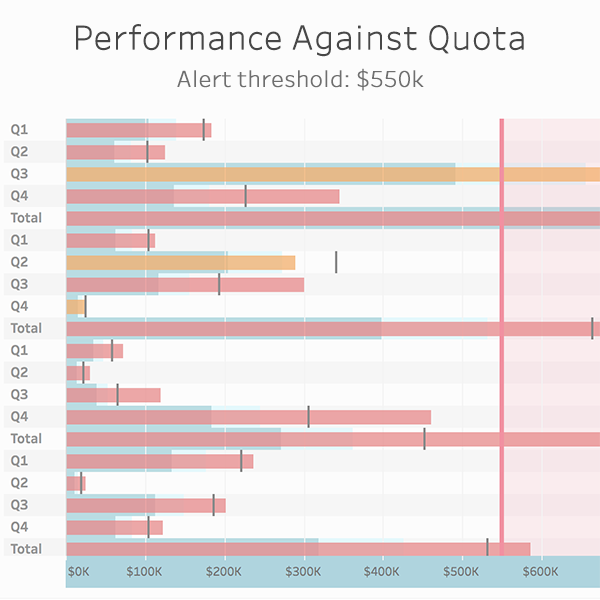The height and width of the screenshot is (600, 600).
Task: Select the $100K axis tick label
Action: click(x=145, y=572)
